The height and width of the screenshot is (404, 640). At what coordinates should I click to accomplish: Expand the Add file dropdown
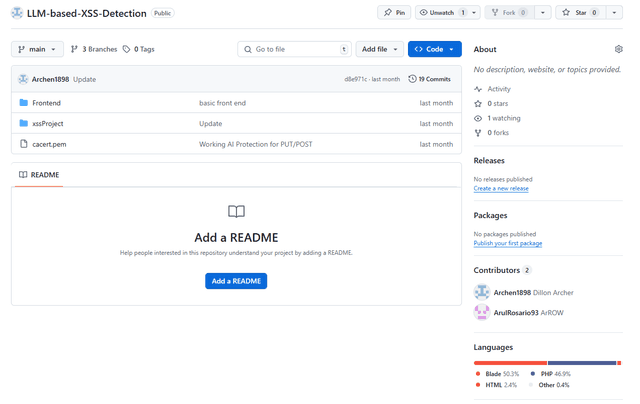(x=380, y=49)
